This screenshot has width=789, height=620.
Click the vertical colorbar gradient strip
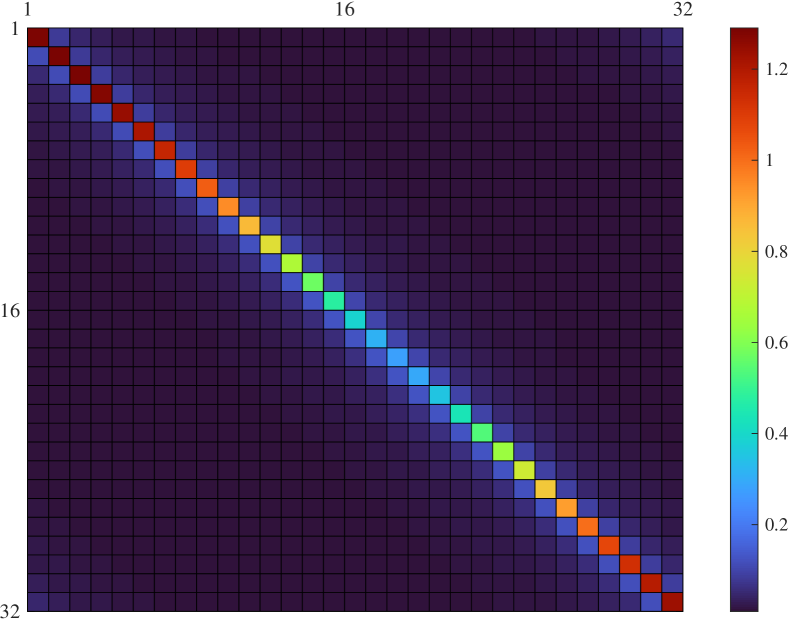pyautogui.click(x=744, y=320)
